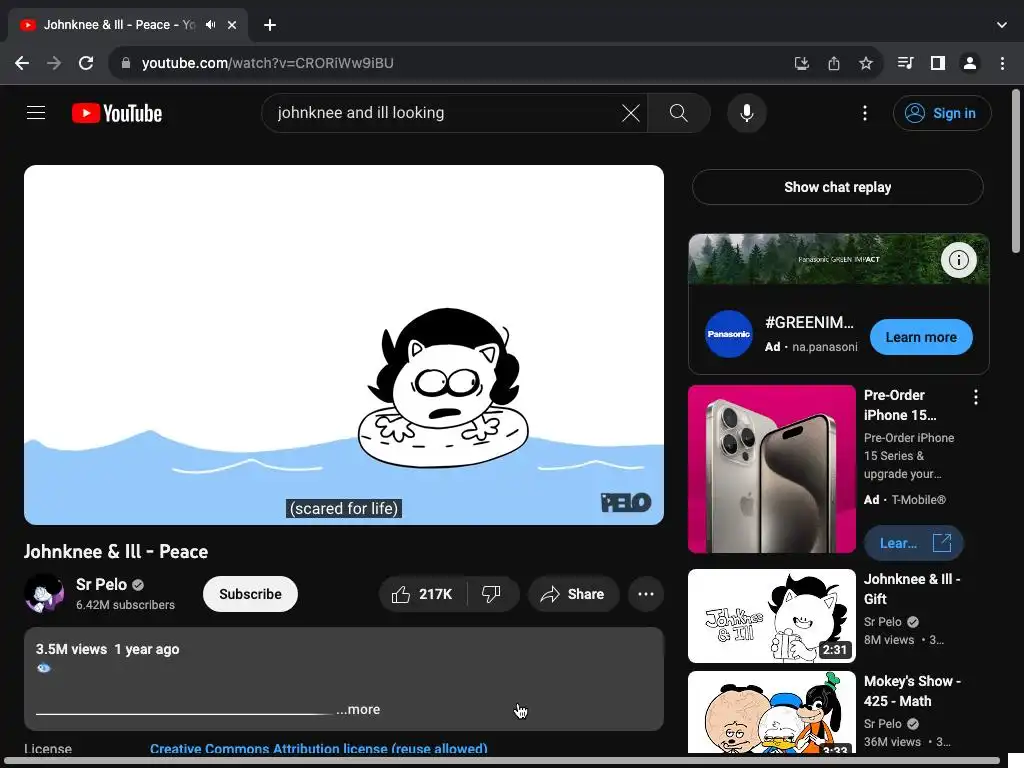
Task: Open the YouTube hamburger guide menu
Action: [36, 113]
